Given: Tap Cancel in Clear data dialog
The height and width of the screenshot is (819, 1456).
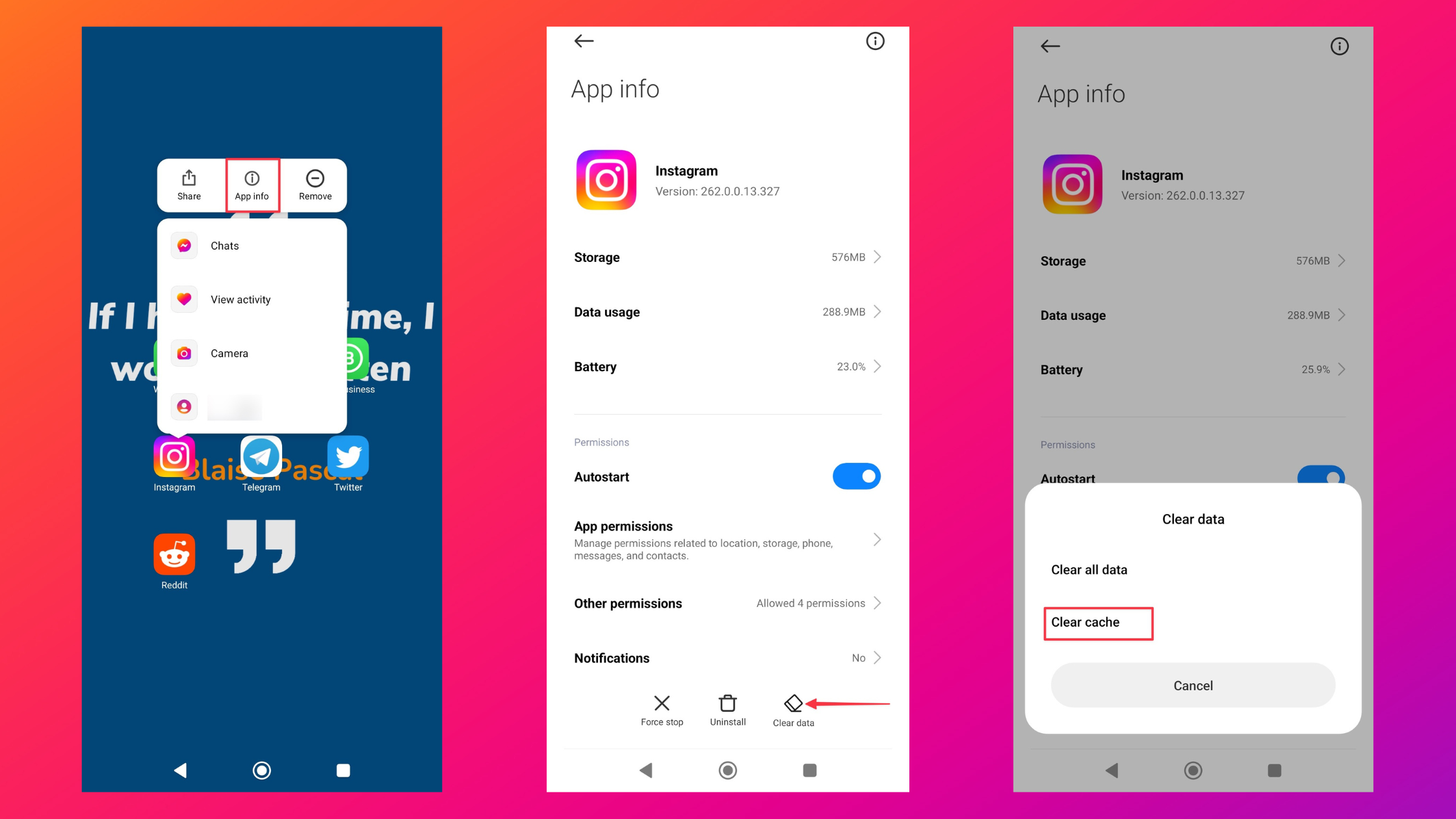Looking at the screenshot, I should click(x=1193, y=686).
